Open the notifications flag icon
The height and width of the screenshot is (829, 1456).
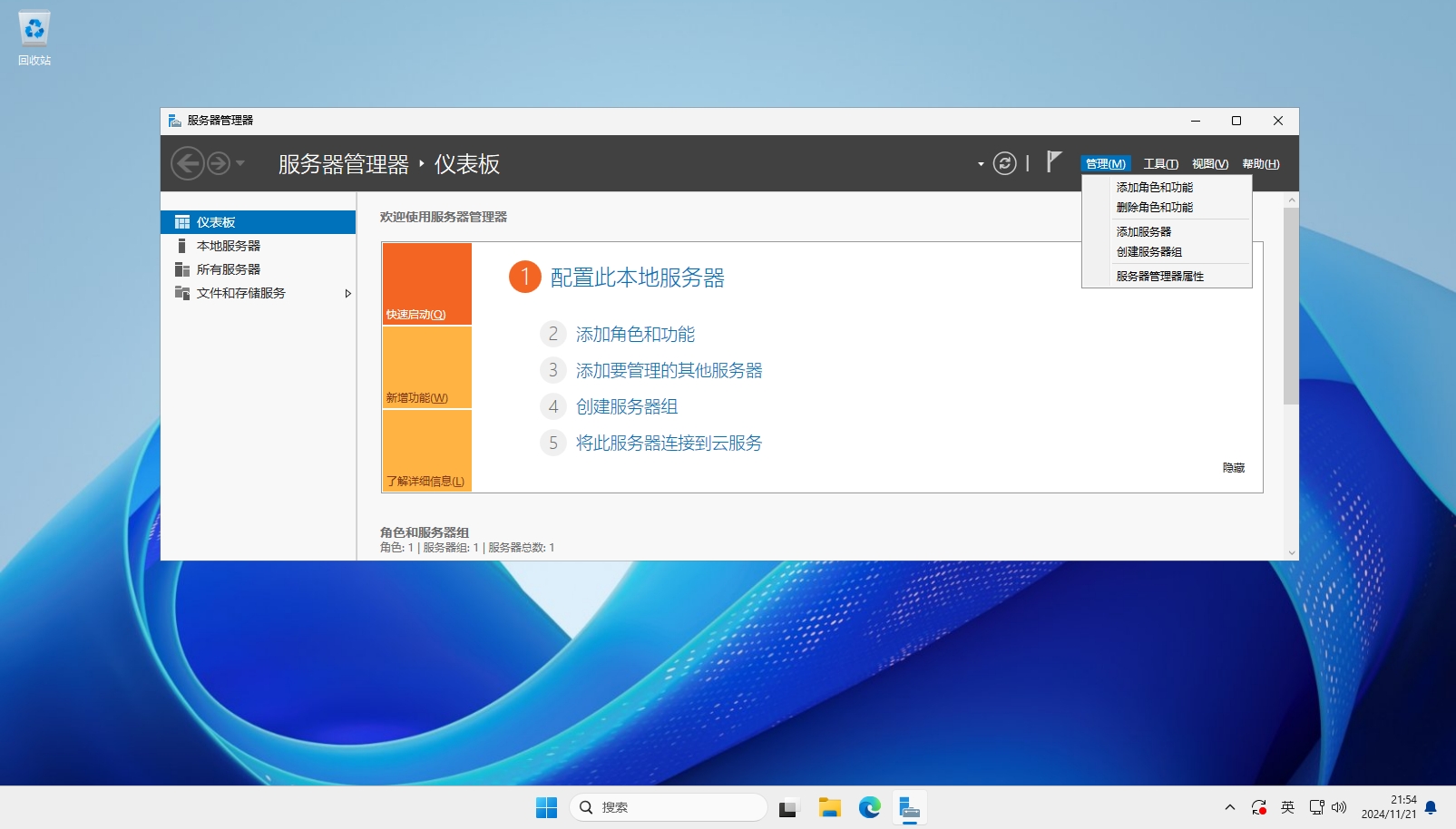pyautogui.click(x=1053, y=162)
